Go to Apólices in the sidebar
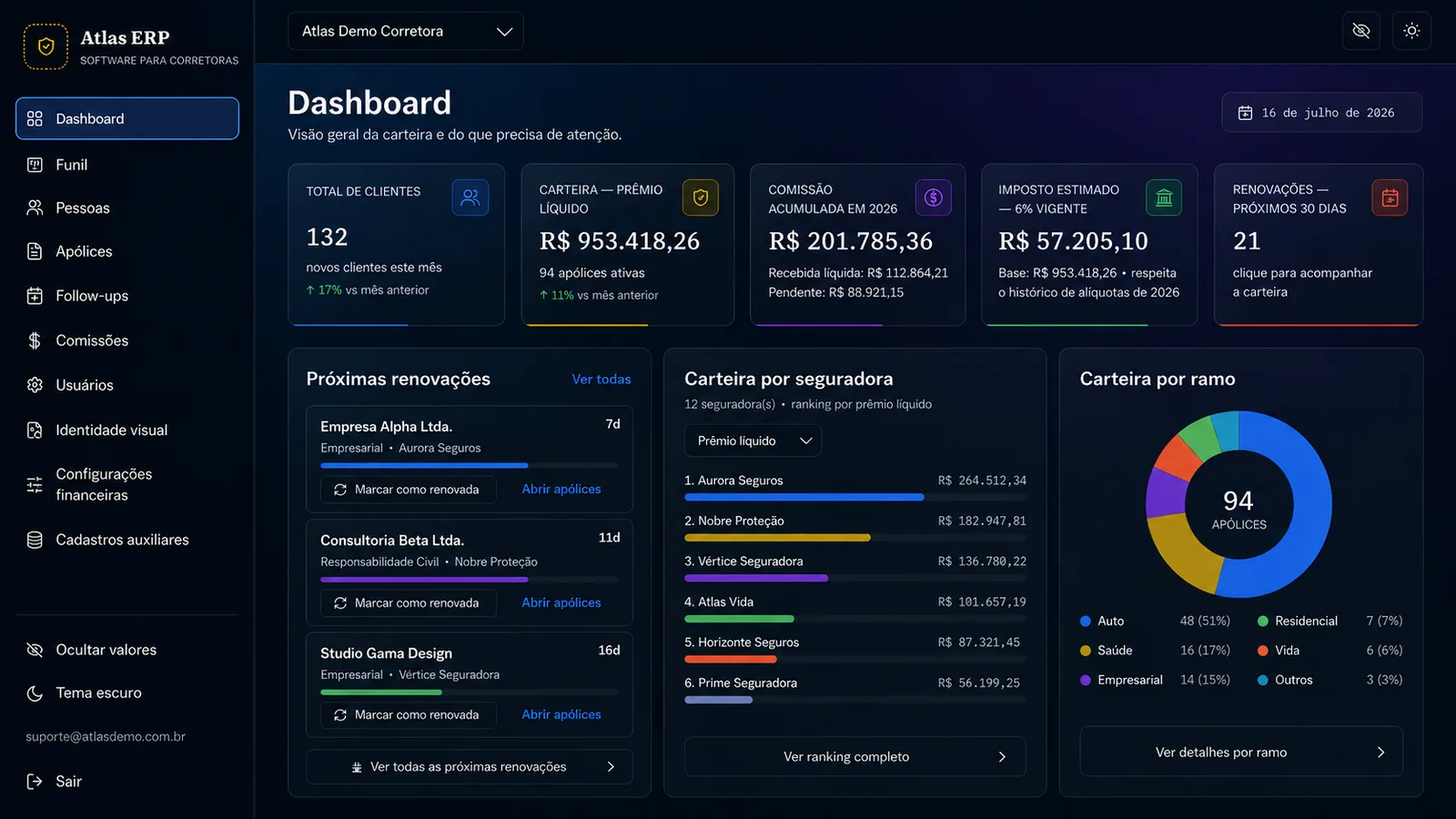Screen dimensions: 1456x819 tap(127, 251)
